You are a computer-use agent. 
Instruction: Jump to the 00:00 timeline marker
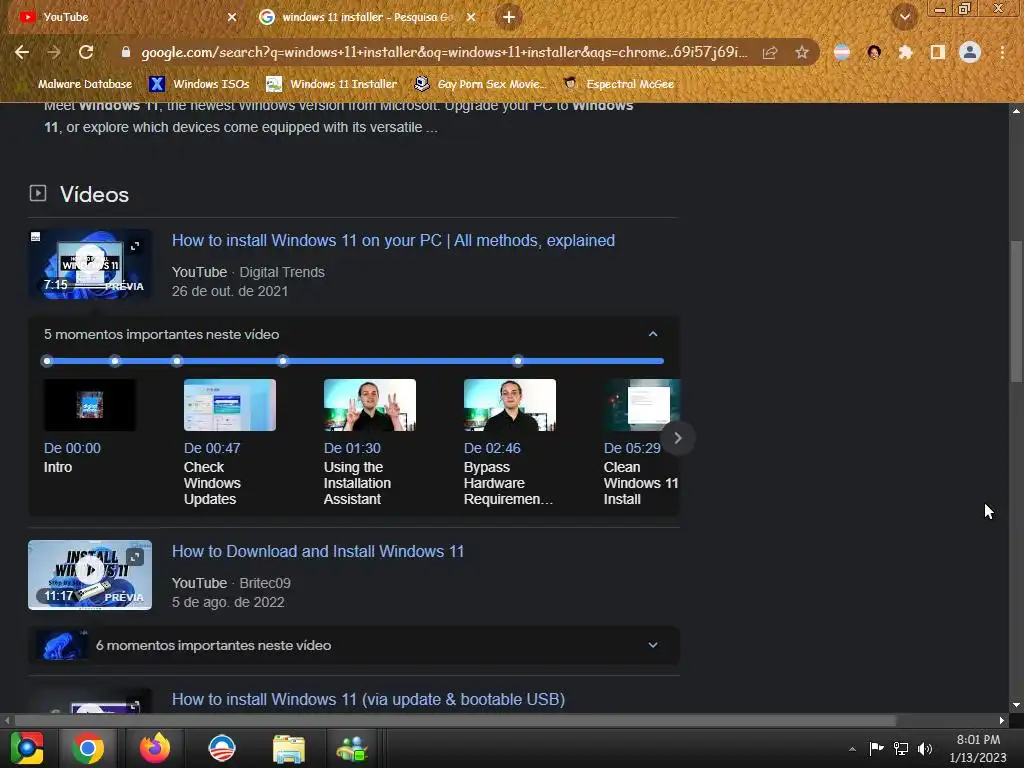coord(46,360)
